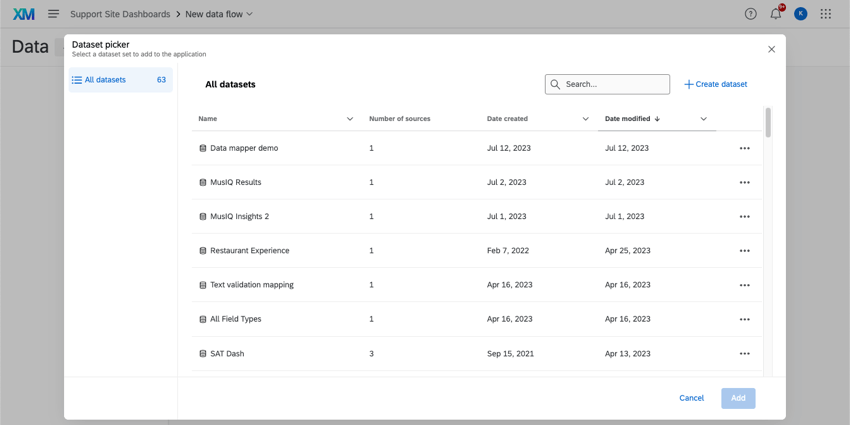Open more options for Restaurant Experience

[x=744, y=251]
